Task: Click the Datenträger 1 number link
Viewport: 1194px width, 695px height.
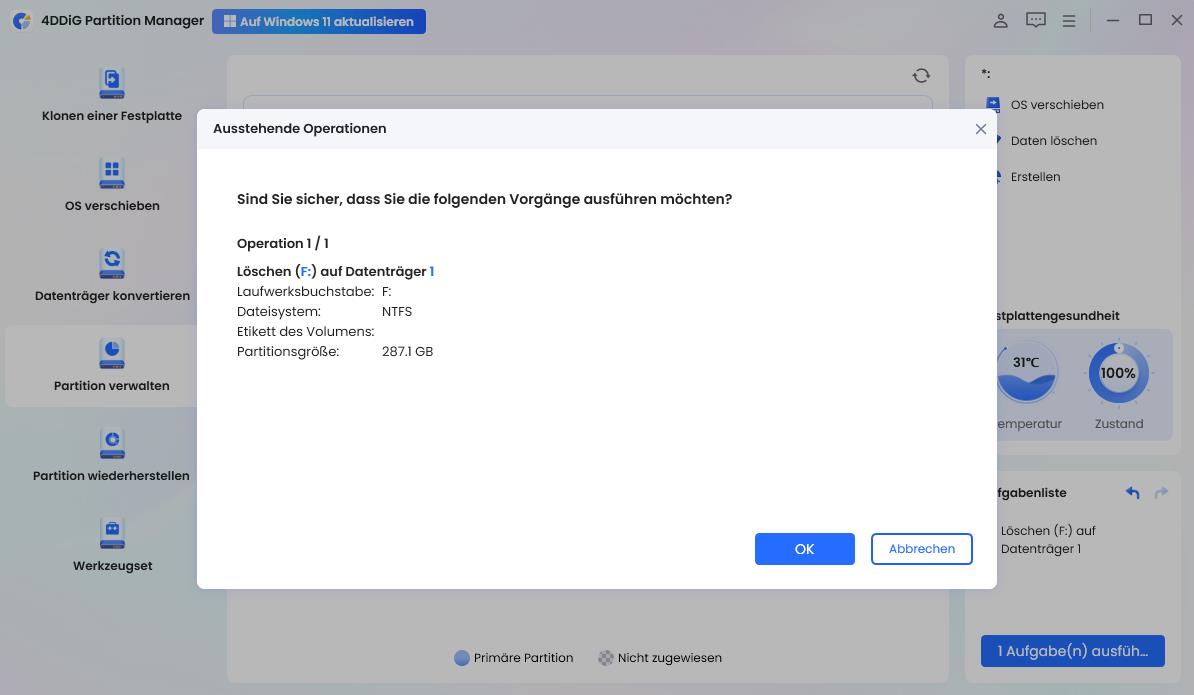Action: click(432, 272)
